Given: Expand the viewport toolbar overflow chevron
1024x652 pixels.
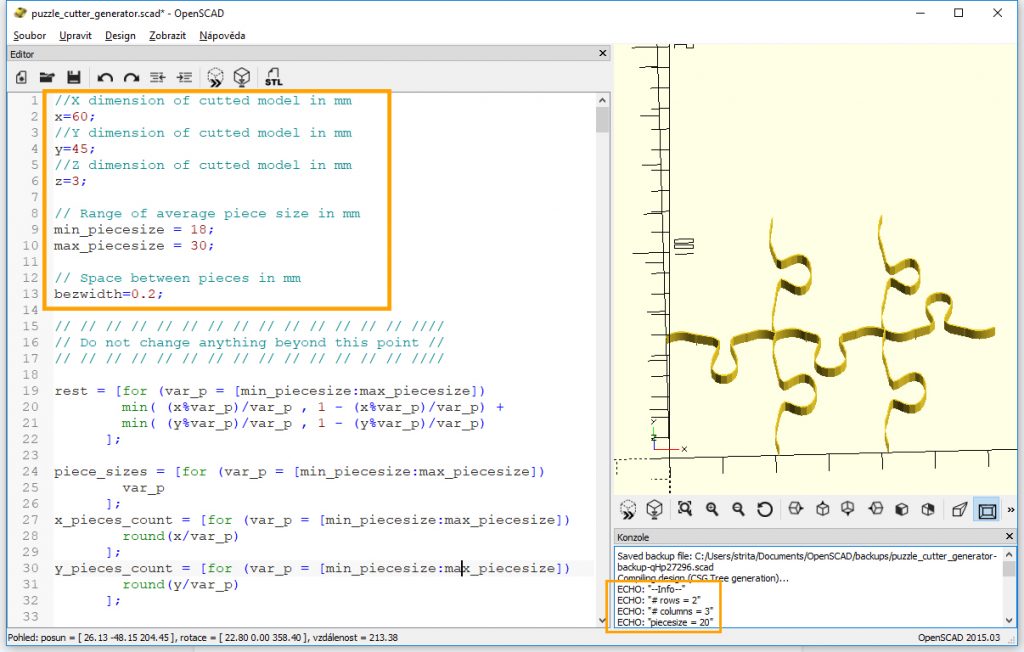Looking at the screenshot, I should [1011, 509].
